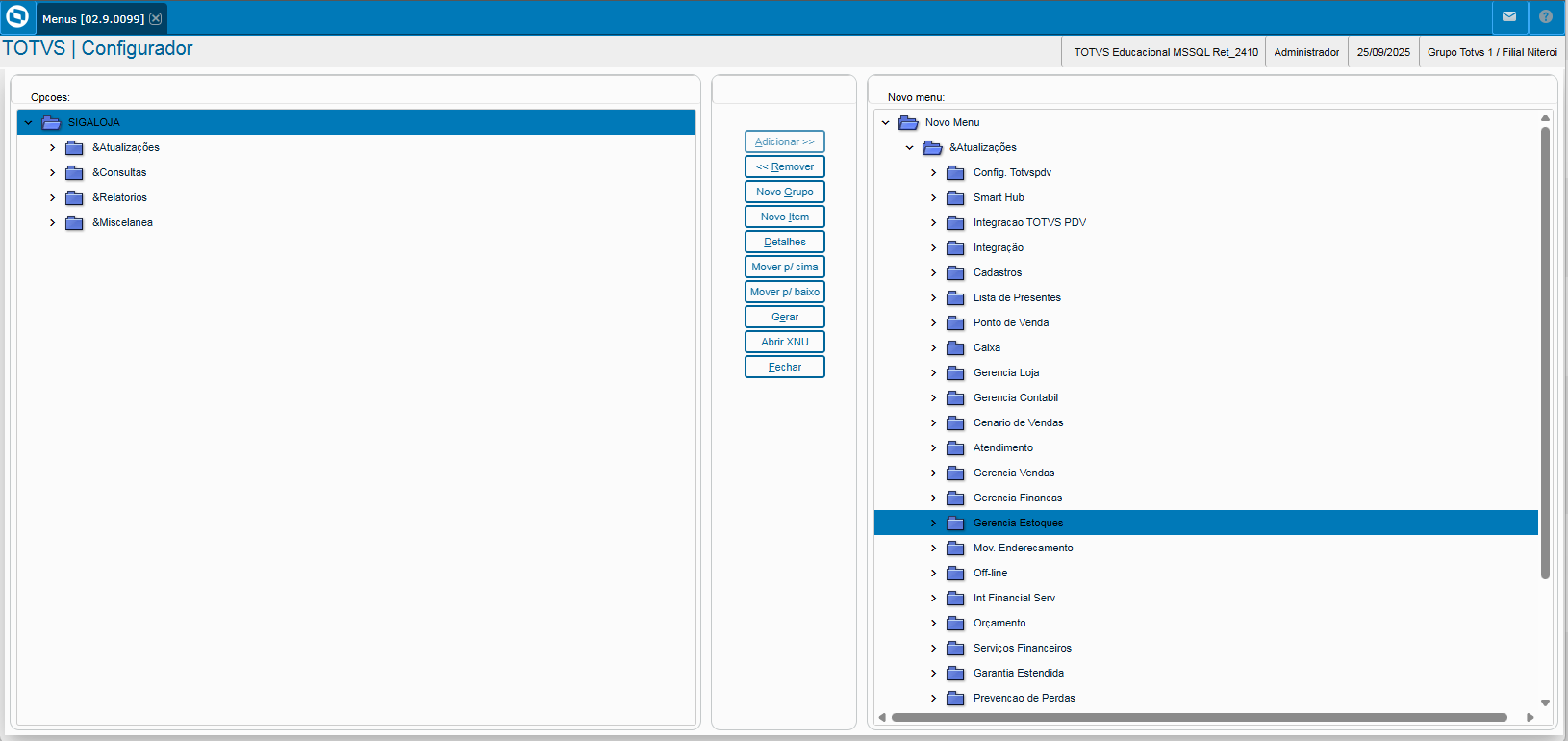Screen dimensions: 1568x741
Task: Click the date 25/09/2025 in header
Action: (x=1383, y=52)
